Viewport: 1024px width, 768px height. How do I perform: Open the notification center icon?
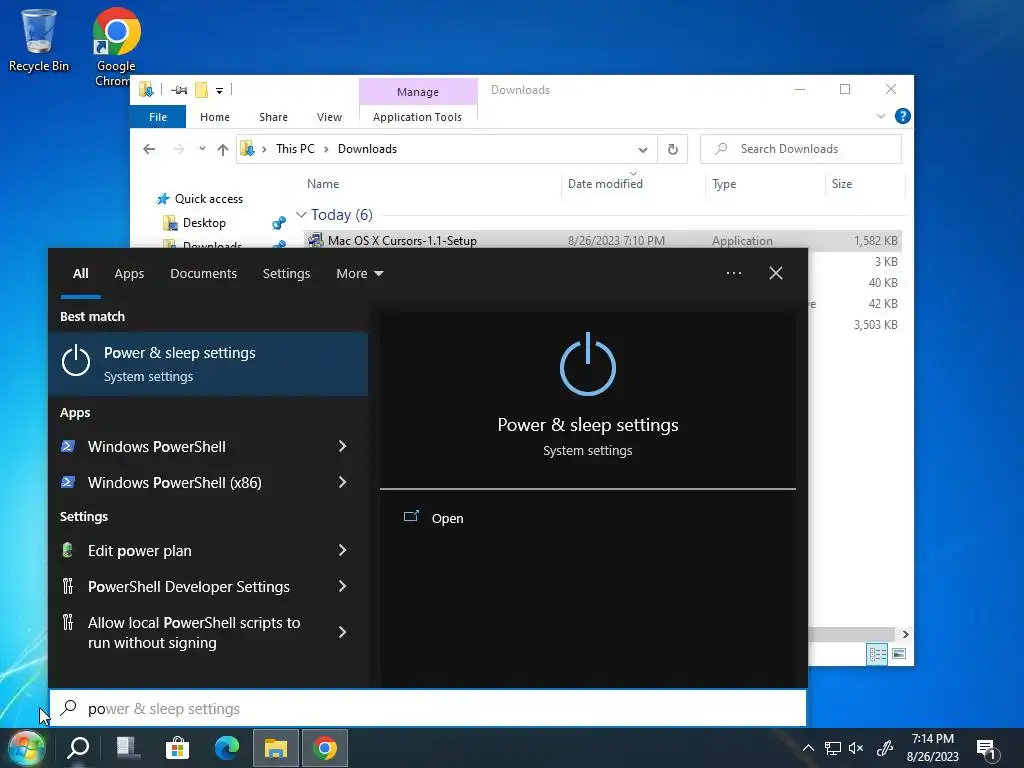pyautogui.click(x=987, y=748)
